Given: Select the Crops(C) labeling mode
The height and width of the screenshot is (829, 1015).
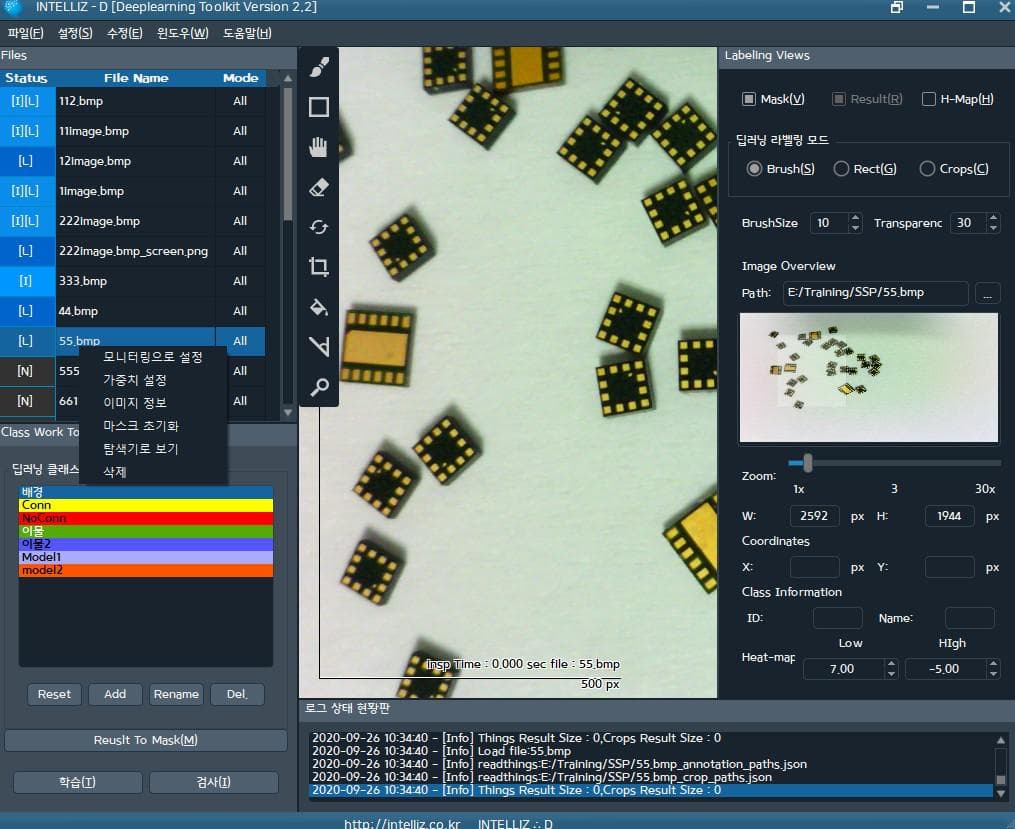Looking at the screenshot, I should point(927,169).
